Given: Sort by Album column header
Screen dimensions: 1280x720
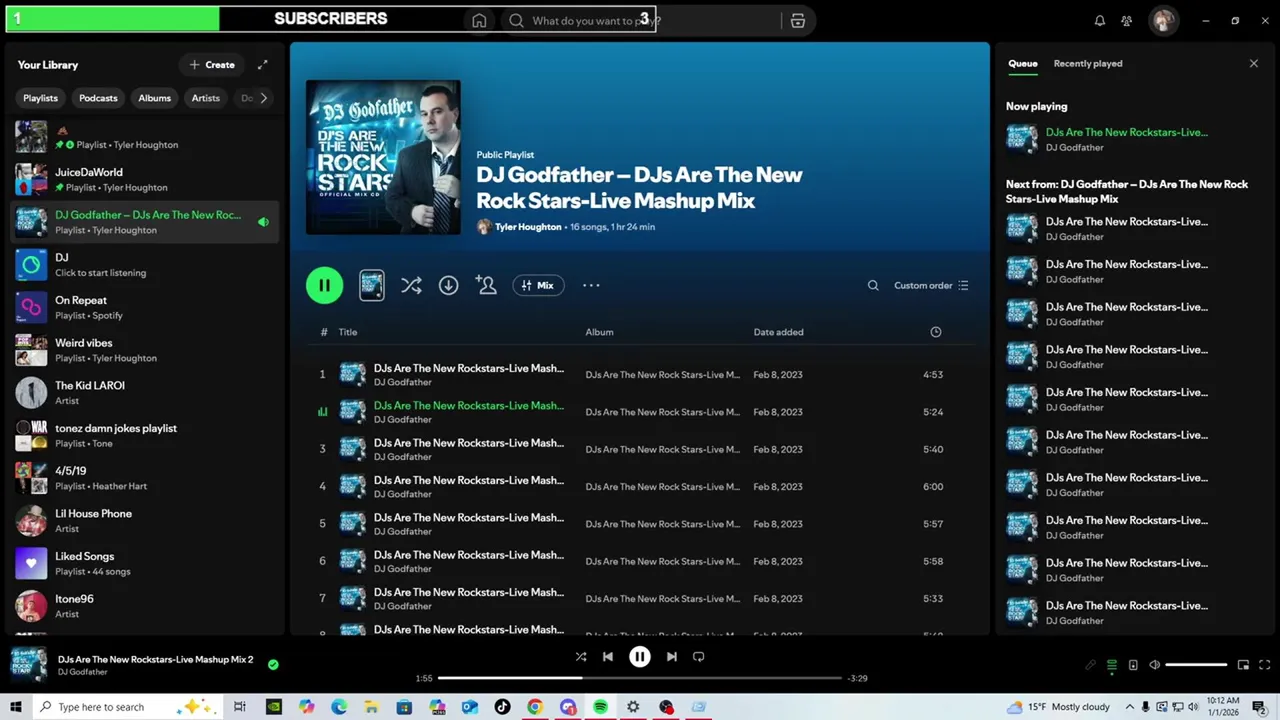Looking at the screenshot, I should (x=599, y=332).
